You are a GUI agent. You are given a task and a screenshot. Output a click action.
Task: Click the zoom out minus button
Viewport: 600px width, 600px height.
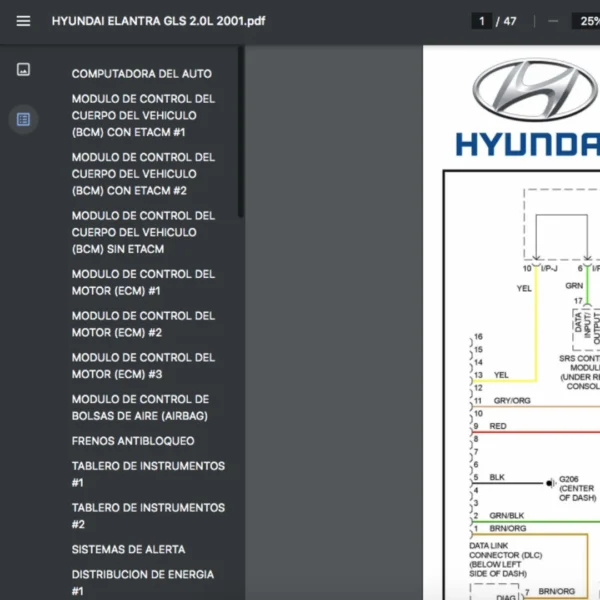pos(553,21)
